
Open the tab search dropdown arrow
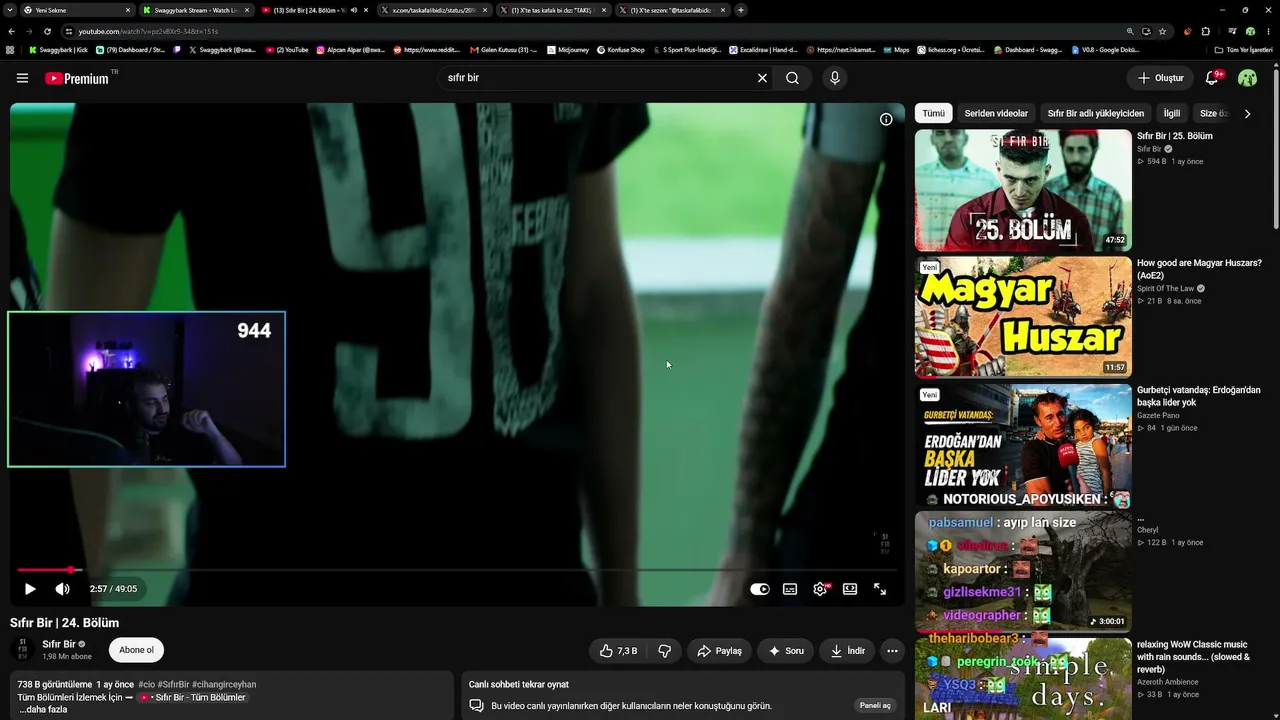(x=10, y=10)
